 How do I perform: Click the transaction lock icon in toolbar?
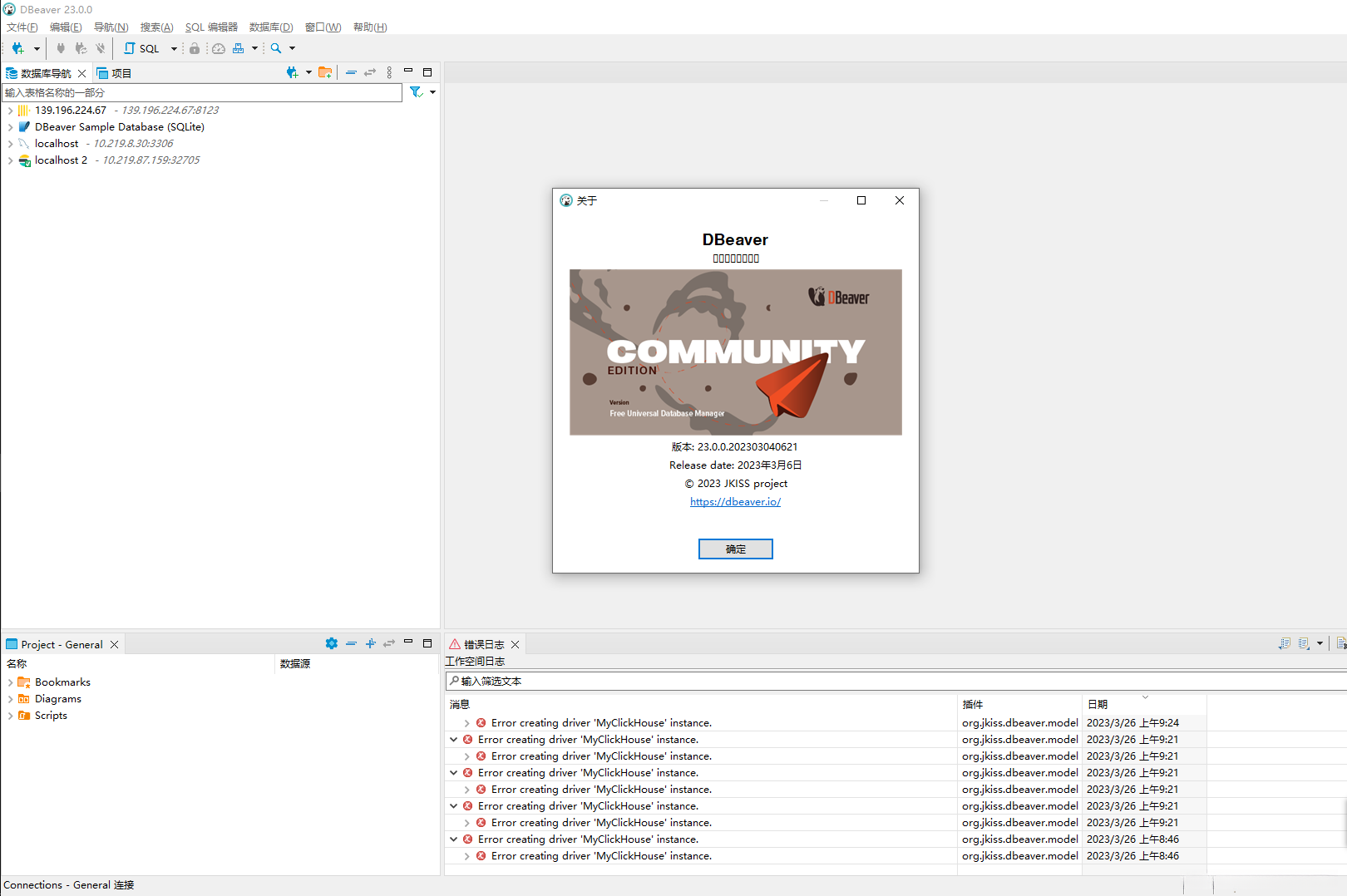pyautogui.click(x=195, y=48)
